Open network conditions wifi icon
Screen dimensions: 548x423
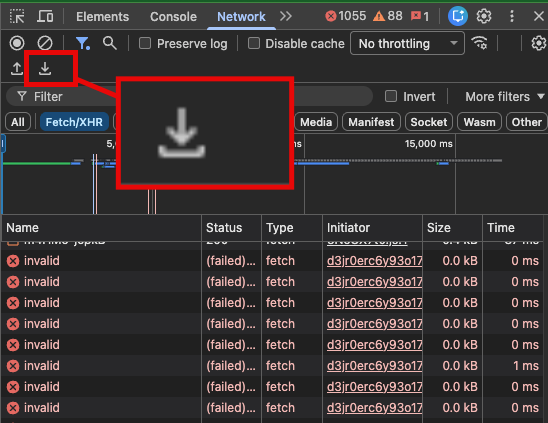(x=479, y=43)
